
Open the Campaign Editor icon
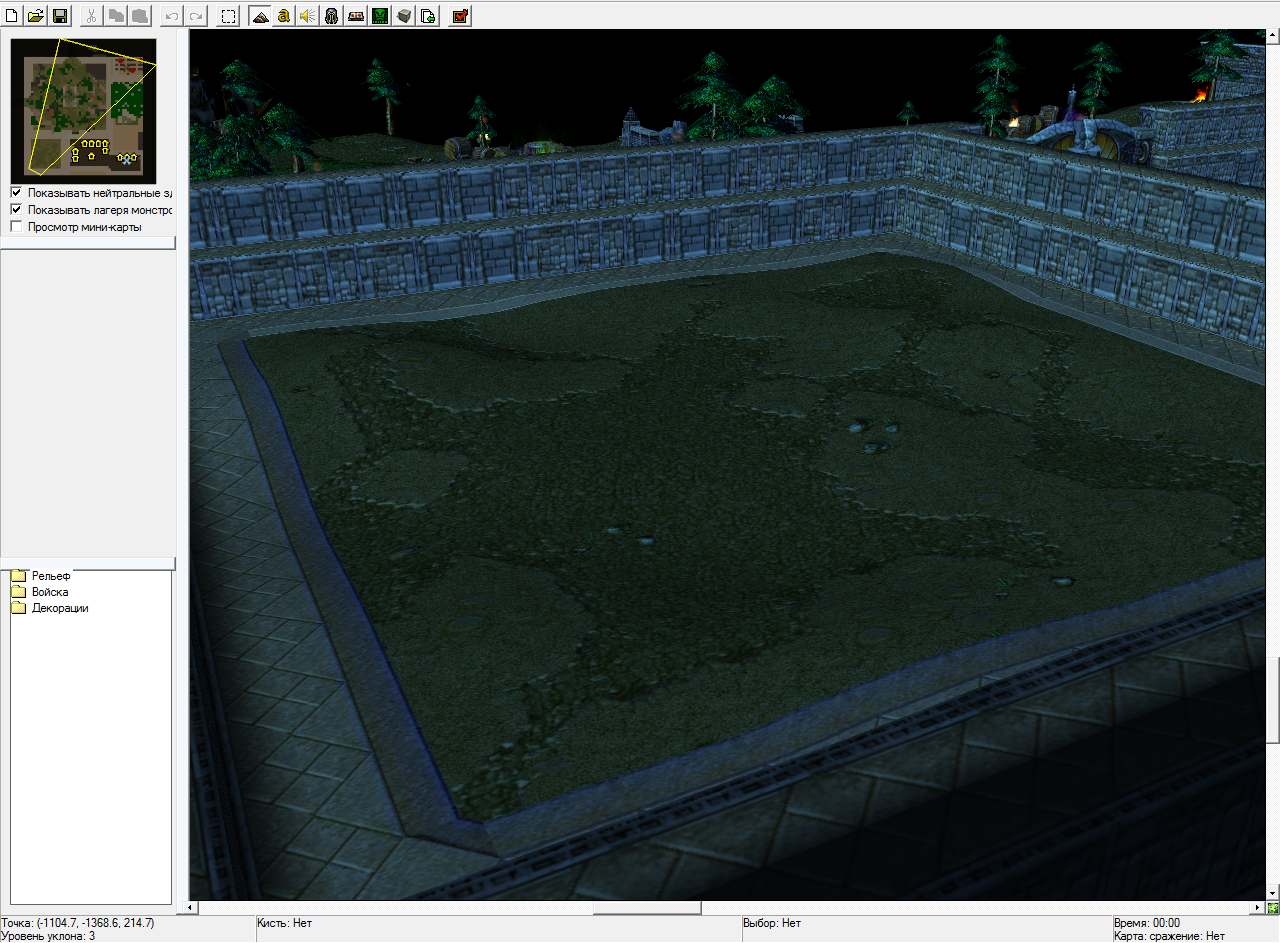[356, 16]
